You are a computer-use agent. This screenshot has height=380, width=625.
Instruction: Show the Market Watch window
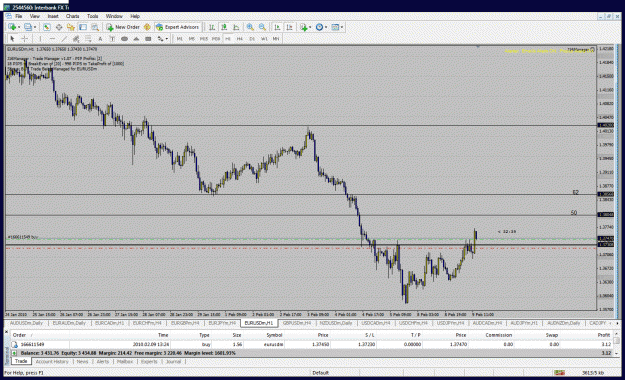[47, 27]
